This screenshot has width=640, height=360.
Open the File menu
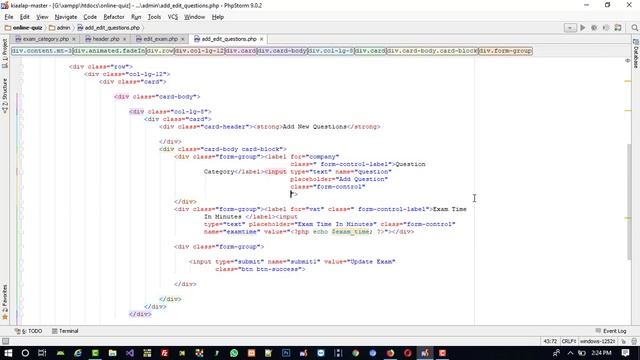(9, 17)
